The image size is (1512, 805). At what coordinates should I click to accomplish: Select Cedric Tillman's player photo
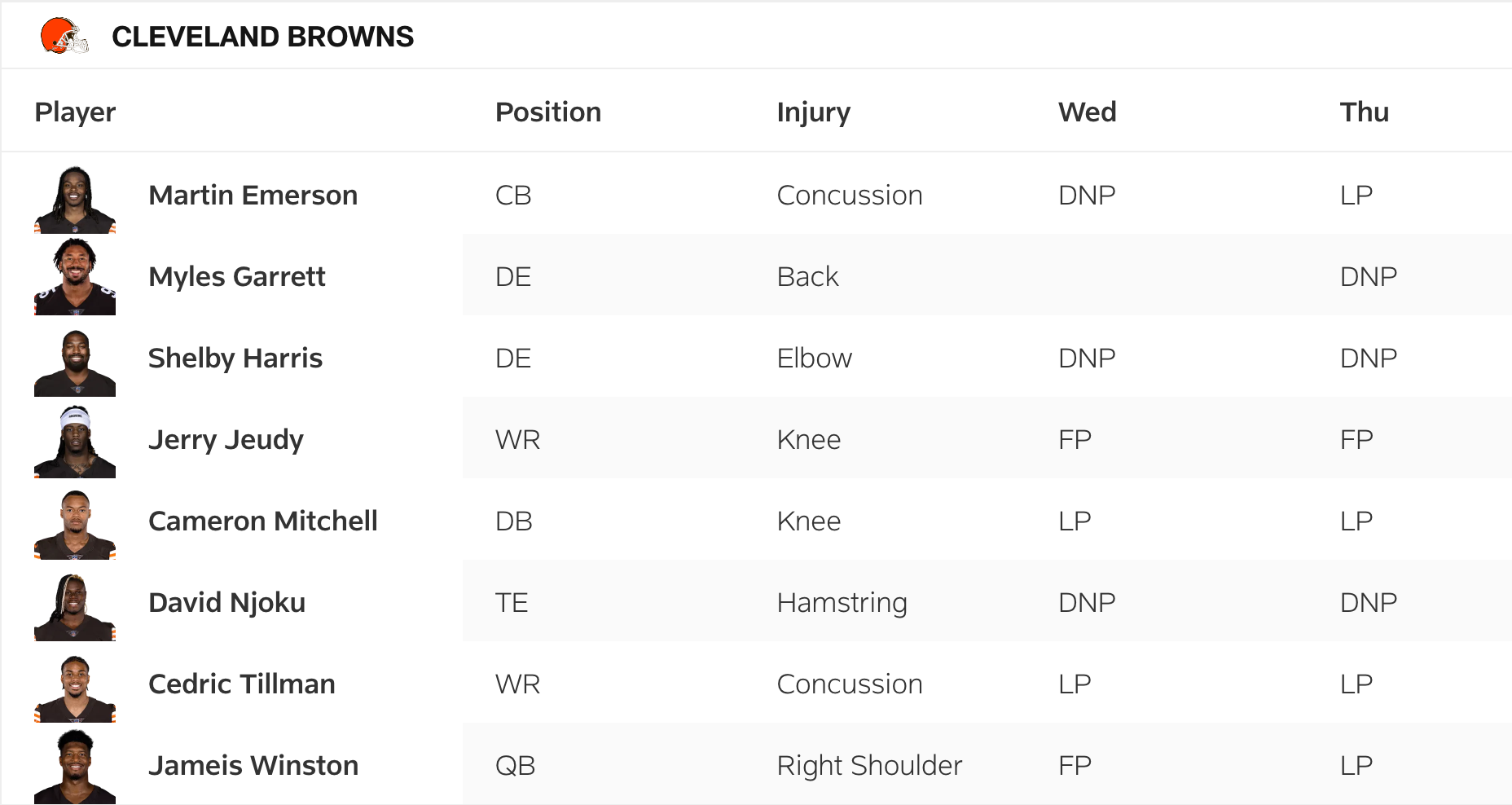coord(75,688)
